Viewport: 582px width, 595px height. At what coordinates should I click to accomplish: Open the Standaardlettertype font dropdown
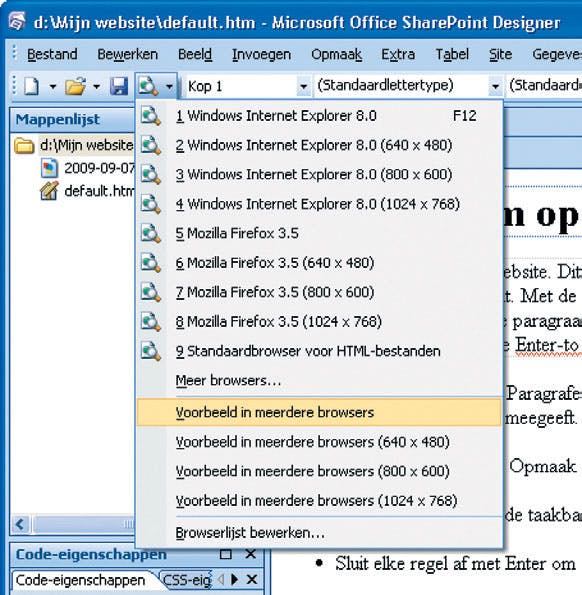[x=495, y=87]
